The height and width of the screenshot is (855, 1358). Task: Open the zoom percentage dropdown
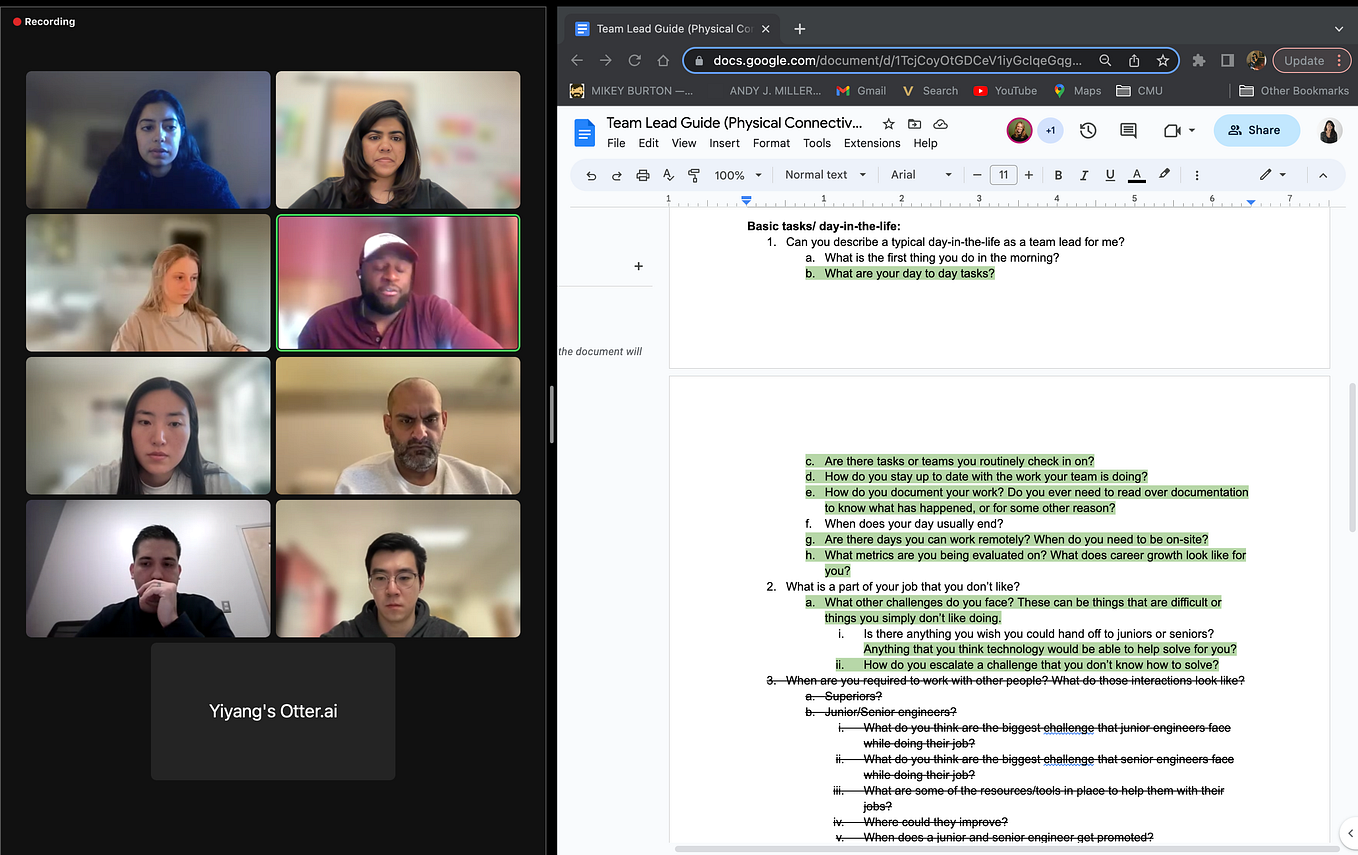click(737, 175)
